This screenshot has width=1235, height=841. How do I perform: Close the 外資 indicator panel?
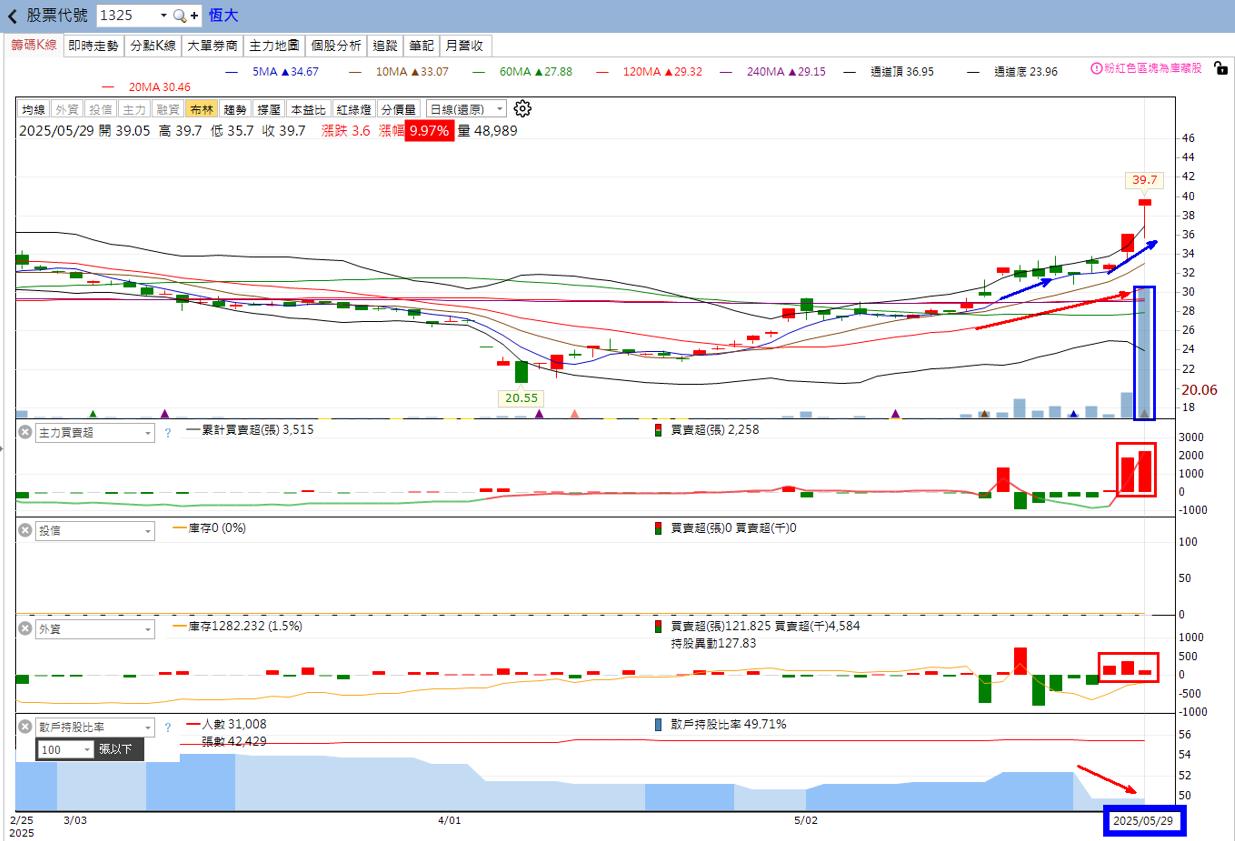coord(25,629)
